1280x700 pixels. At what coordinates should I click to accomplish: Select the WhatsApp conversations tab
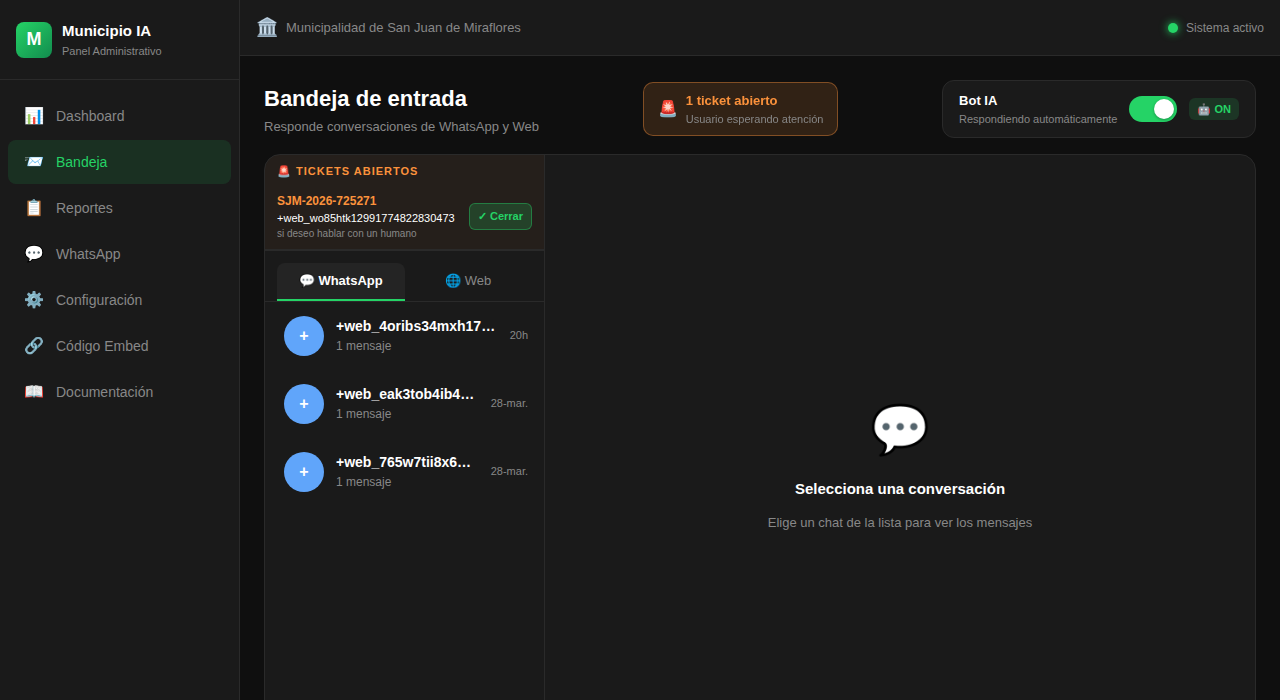point(341,281)
